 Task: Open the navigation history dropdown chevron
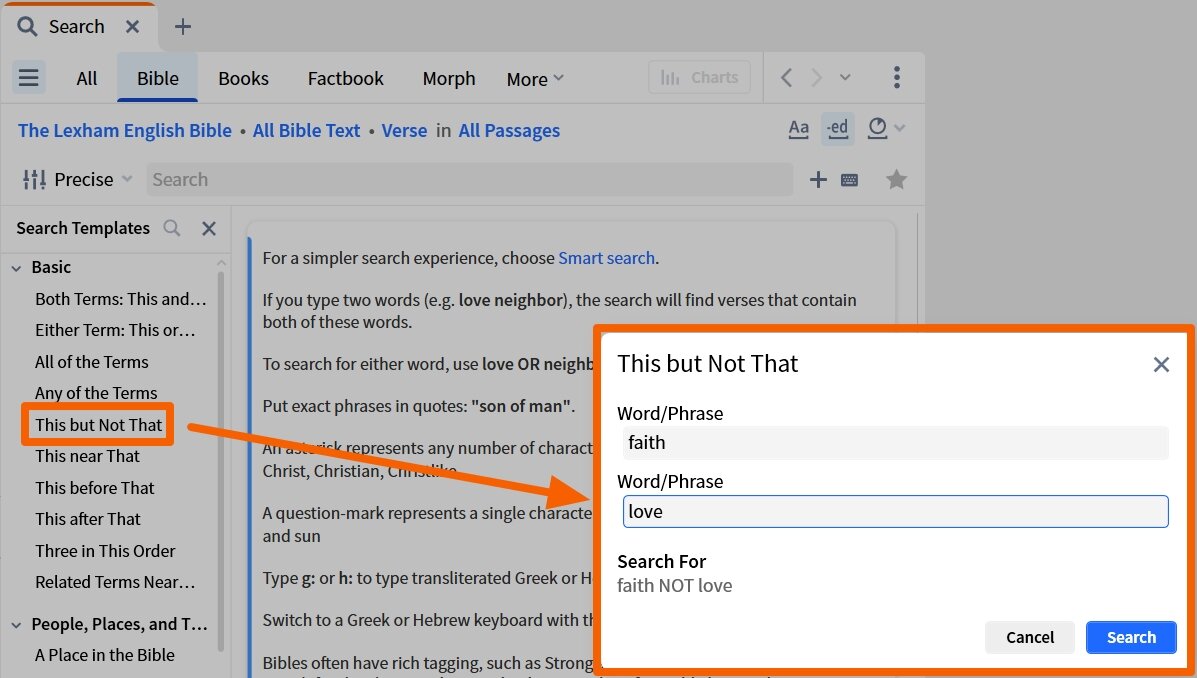pyautogui.click(x=845, y=78)
